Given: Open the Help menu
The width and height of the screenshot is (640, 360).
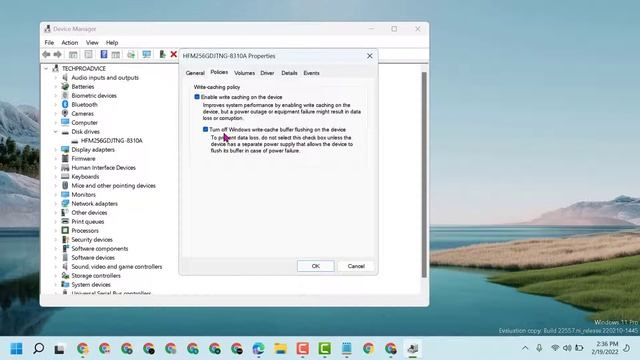Looking at the screenshot, I should [112, 42].
